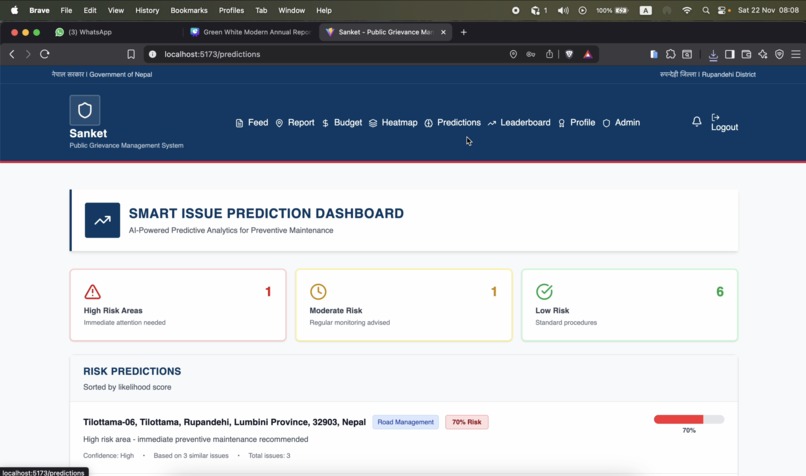
Task: Open the View menu
Action: pos(116,10)
